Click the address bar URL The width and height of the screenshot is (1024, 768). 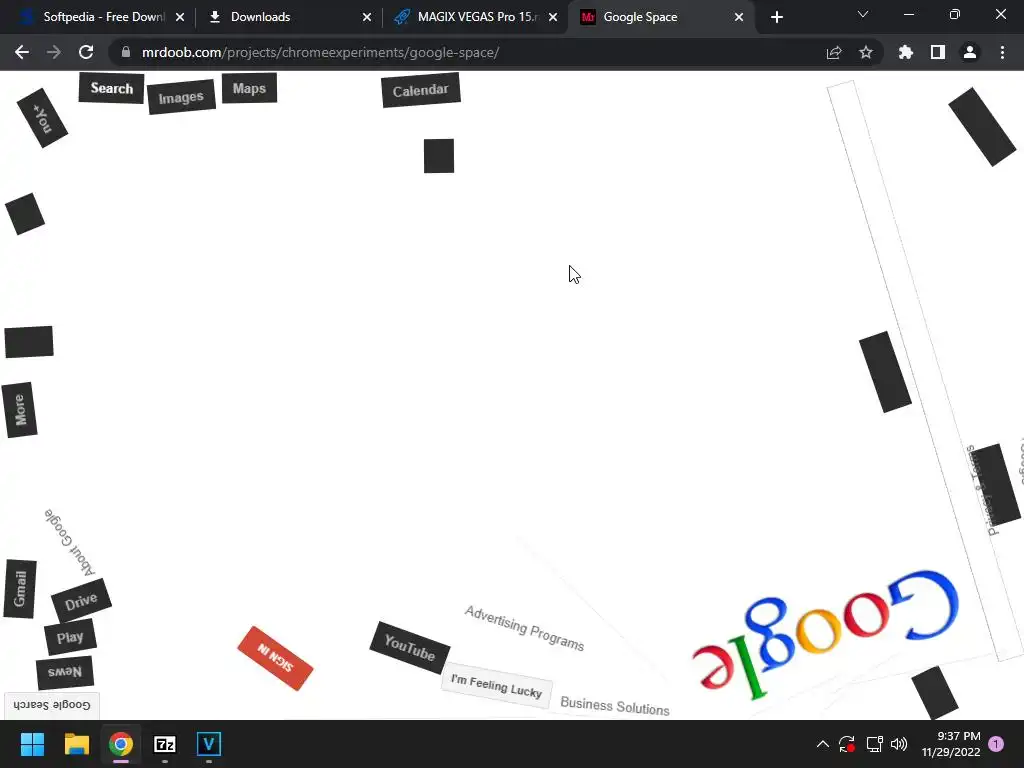pos(321,52)
